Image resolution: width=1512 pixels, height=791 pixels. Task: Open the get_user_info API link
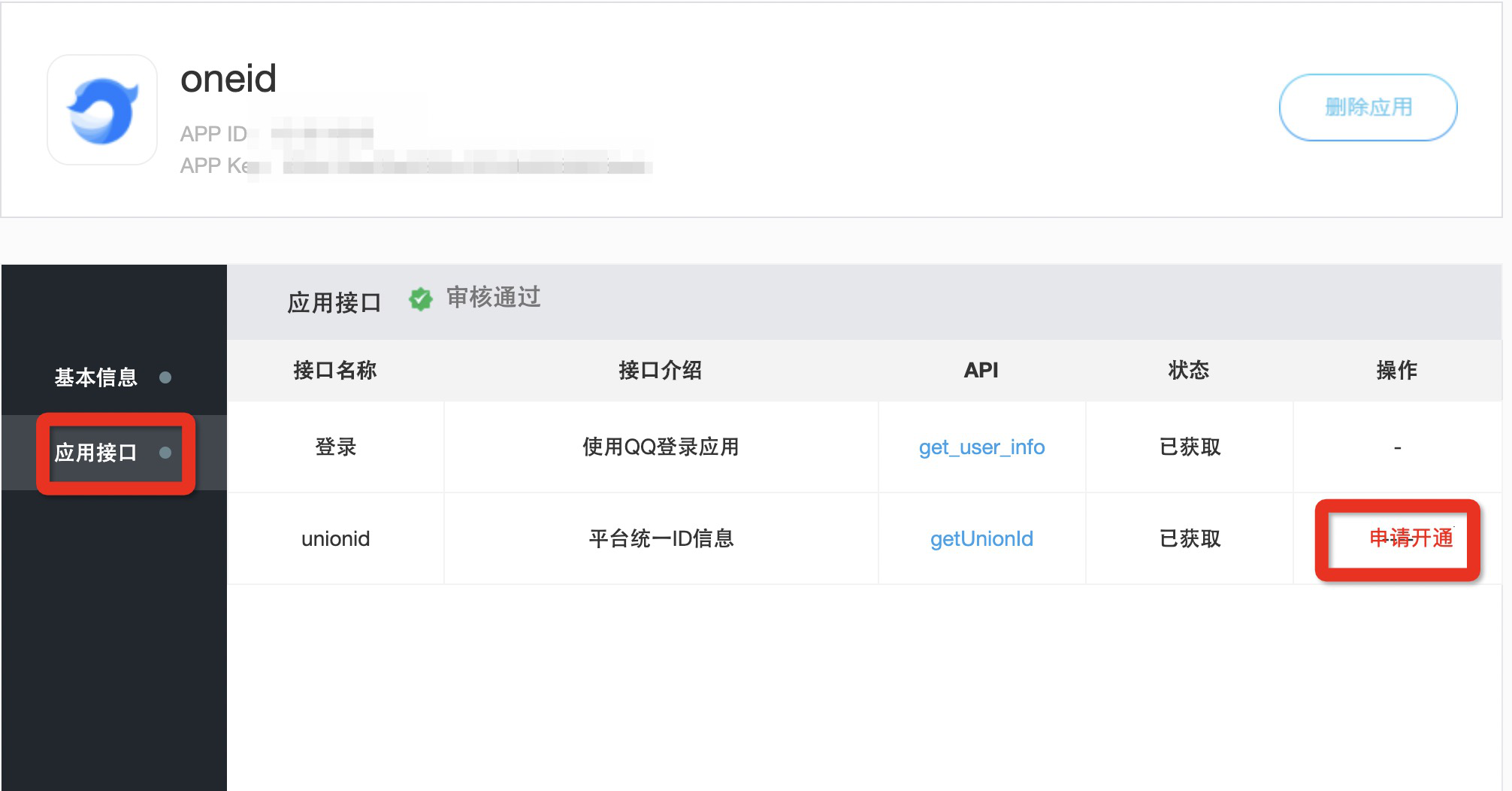(x=981, y=447)
